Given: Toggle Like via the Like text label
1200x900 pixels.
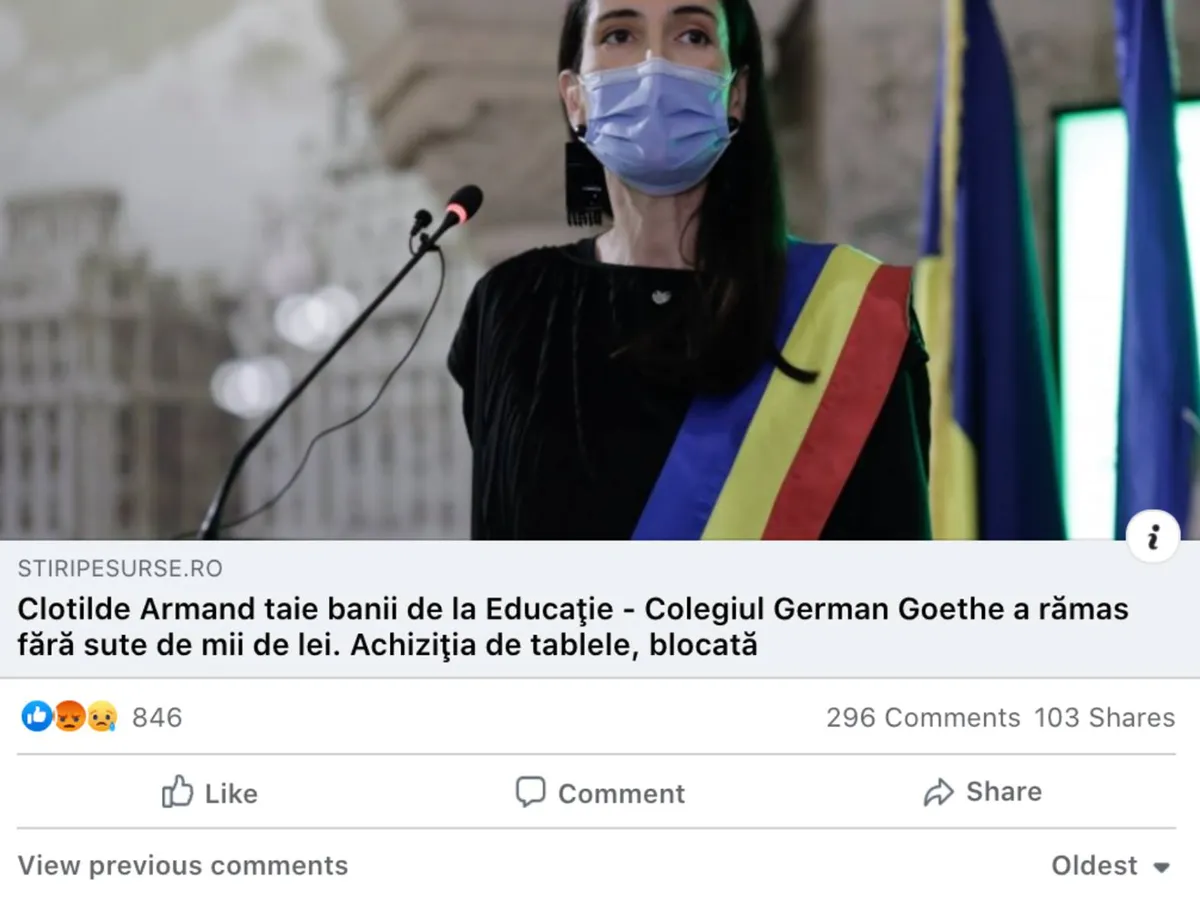Looking at the screenshot, I should click(231, 793).
